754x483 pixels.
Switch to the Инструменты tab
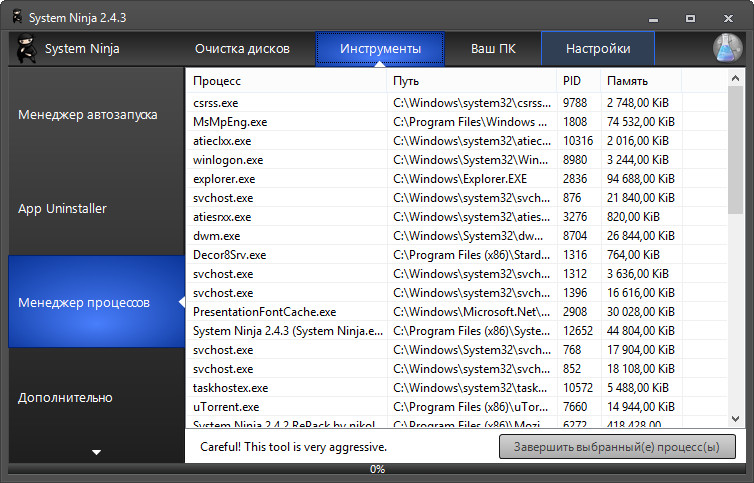380,49
